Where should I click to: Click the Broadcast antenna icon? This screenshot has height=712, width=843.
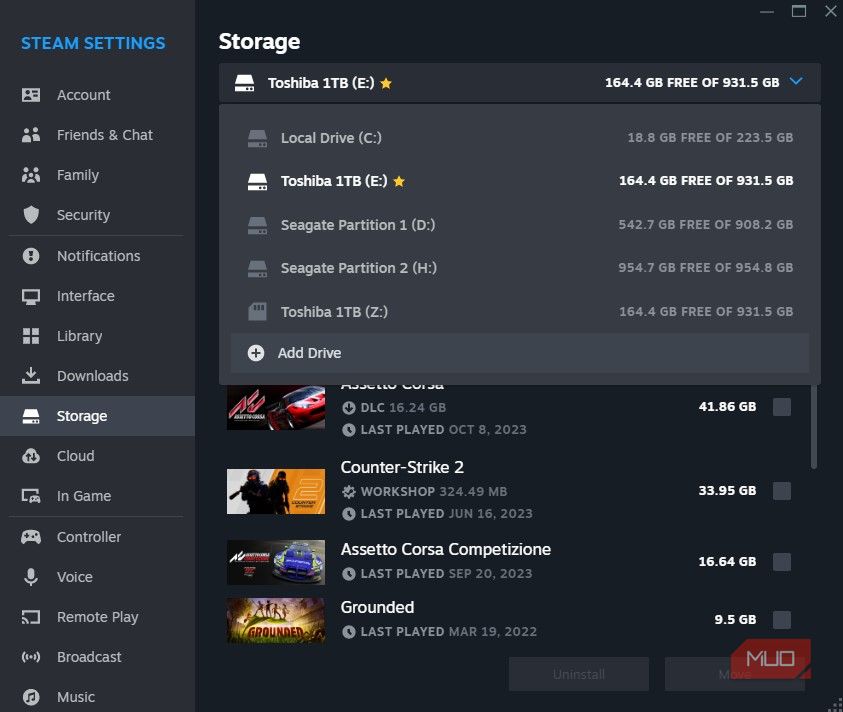coord(29,657)
